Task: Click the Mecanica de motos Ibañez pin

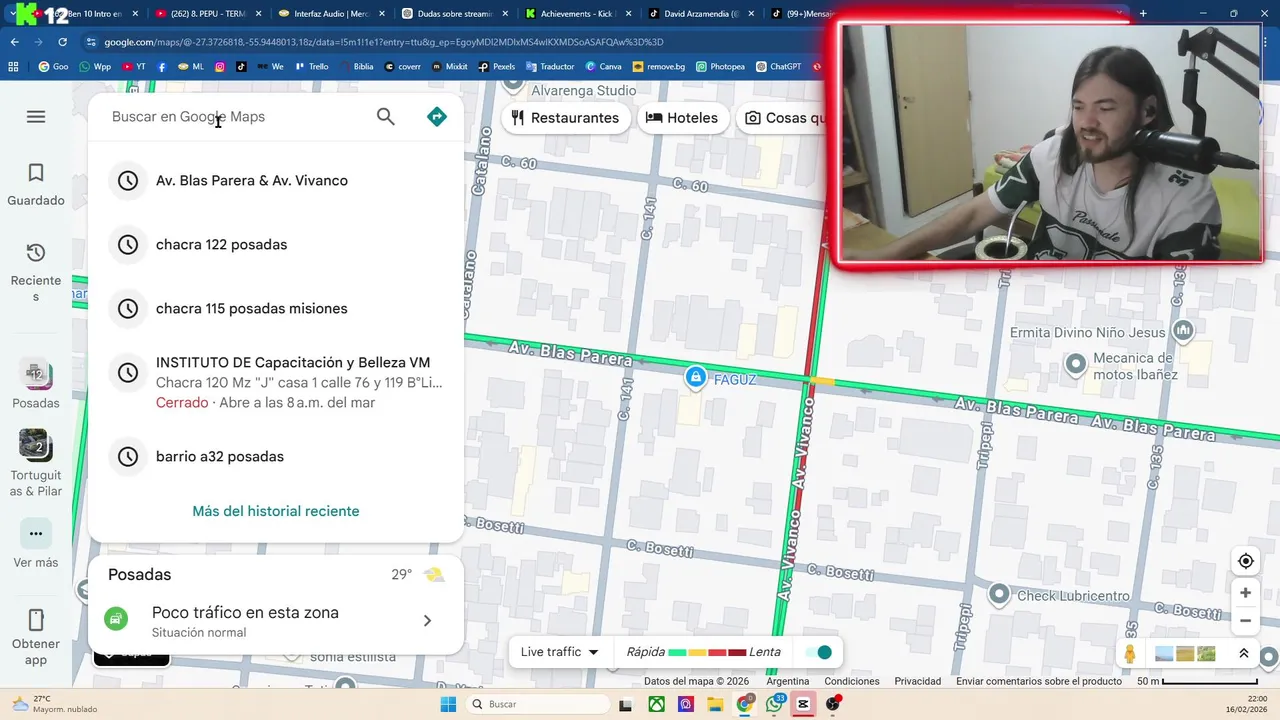Action: pos(1076,363)
